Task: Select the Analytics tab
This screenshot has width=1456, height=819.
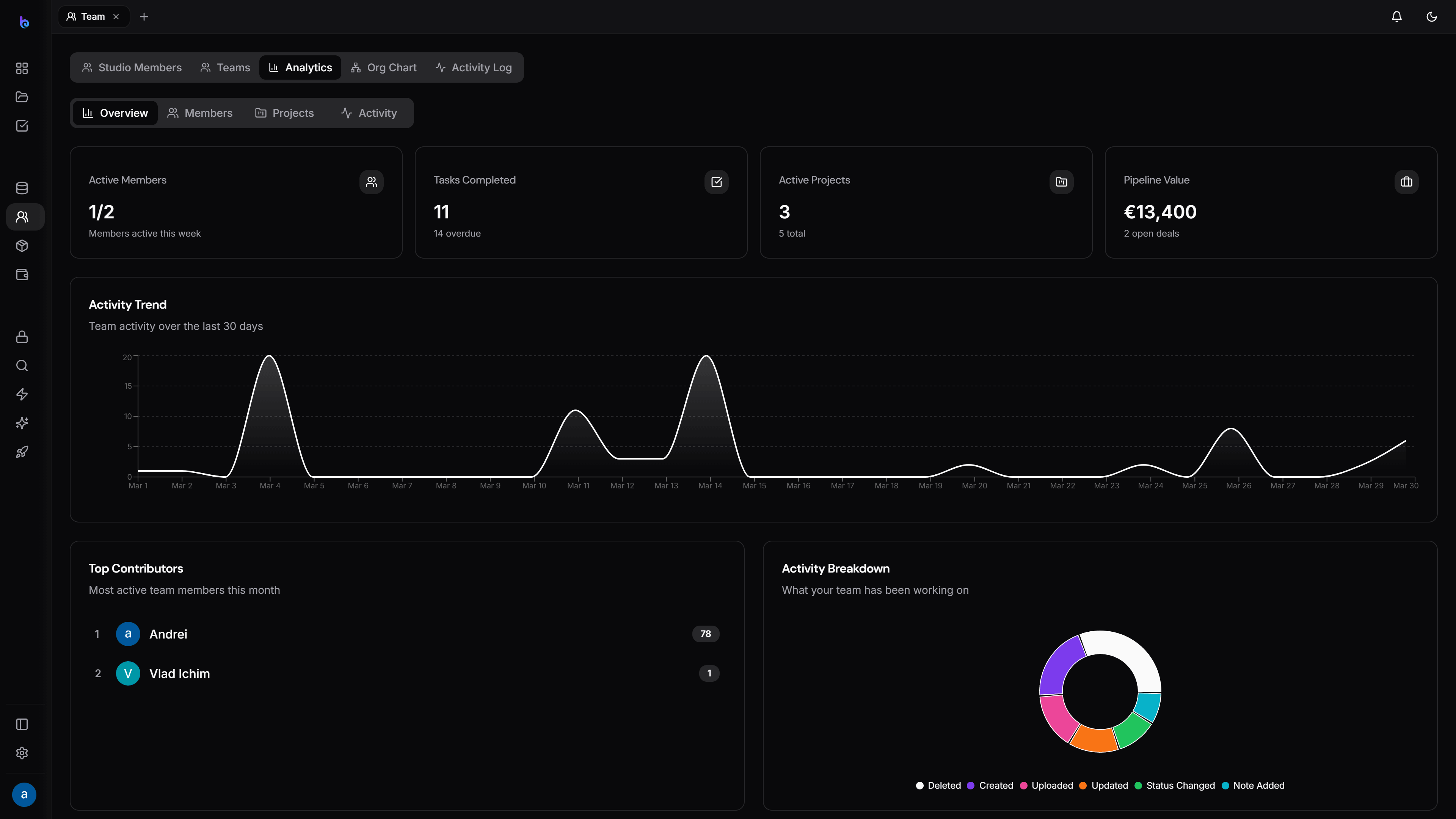Action: (x=300, y=68)
